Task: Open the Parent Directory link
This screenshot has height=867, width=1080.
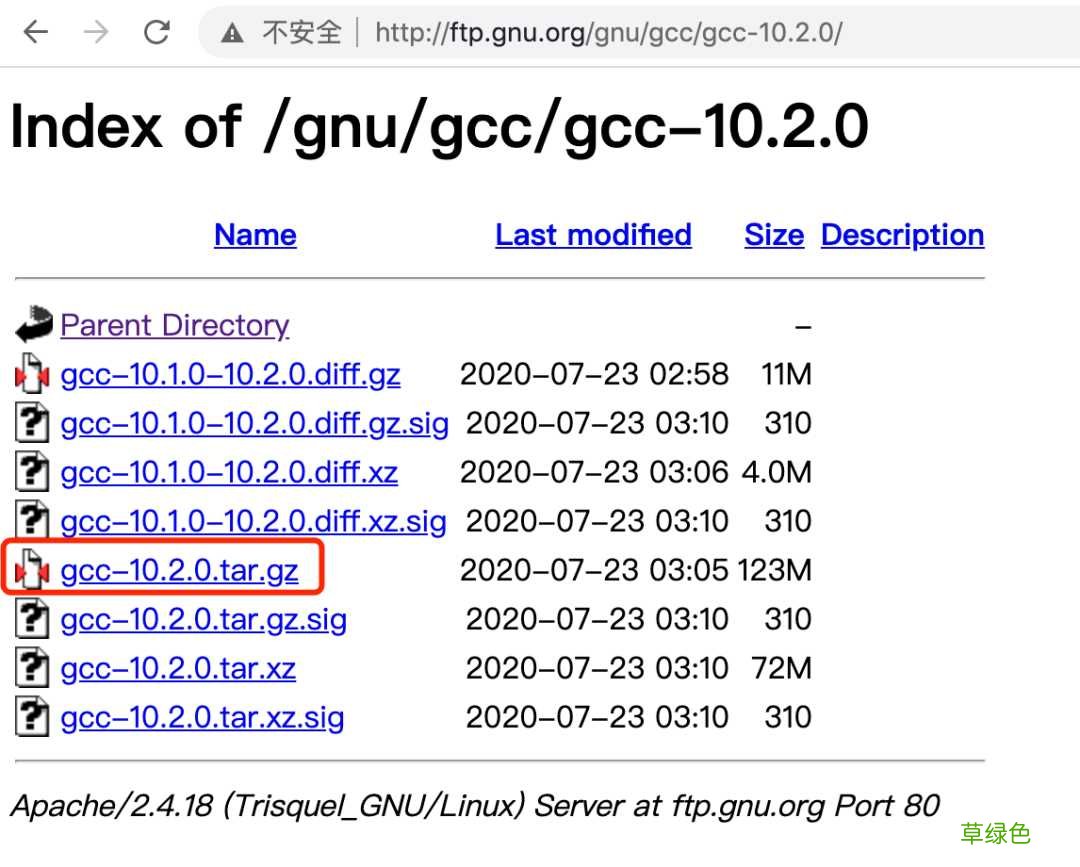Action: coord(174,324)
